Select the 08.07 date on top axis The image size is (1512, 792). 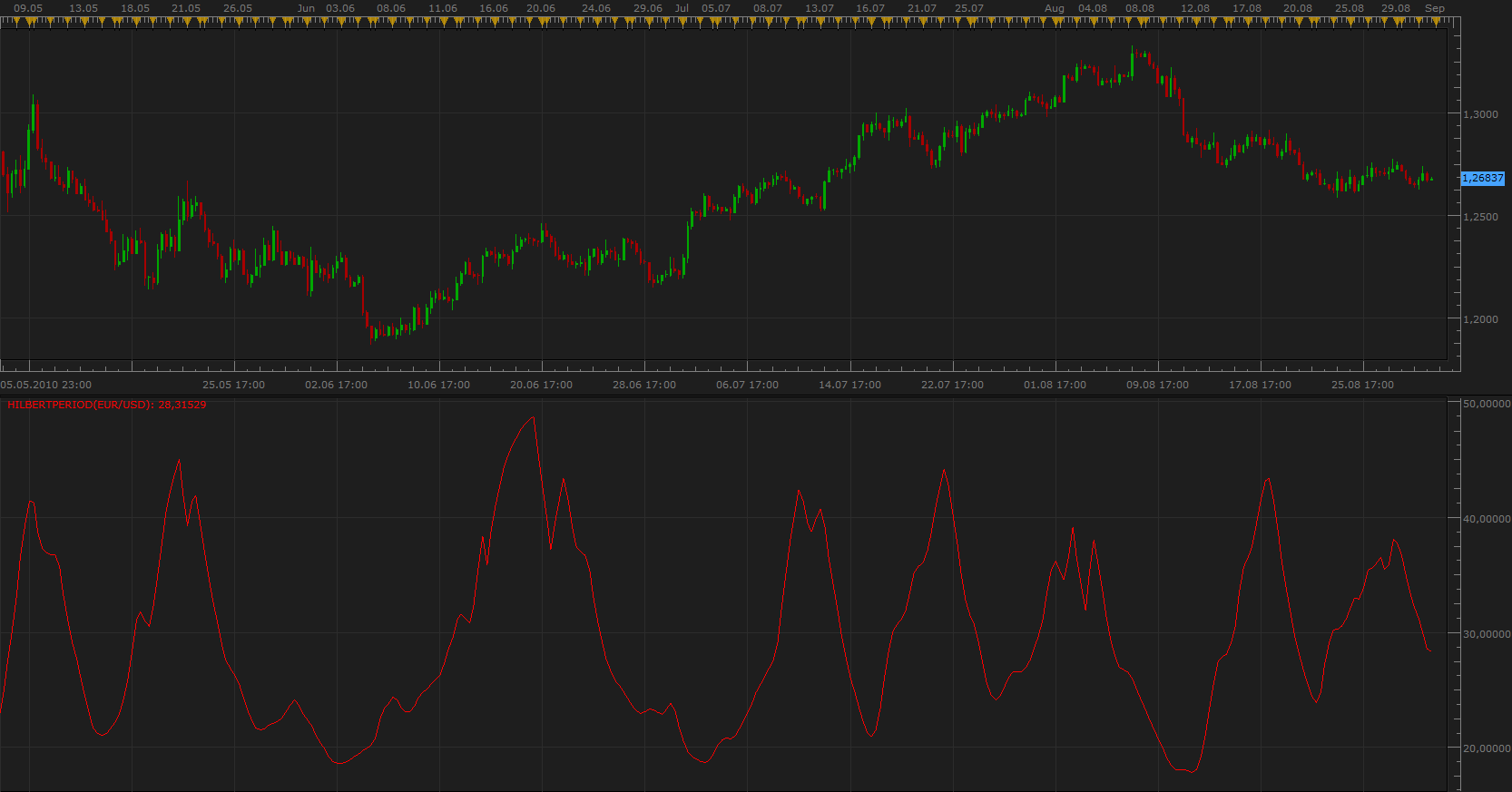[x=768, y=8]
